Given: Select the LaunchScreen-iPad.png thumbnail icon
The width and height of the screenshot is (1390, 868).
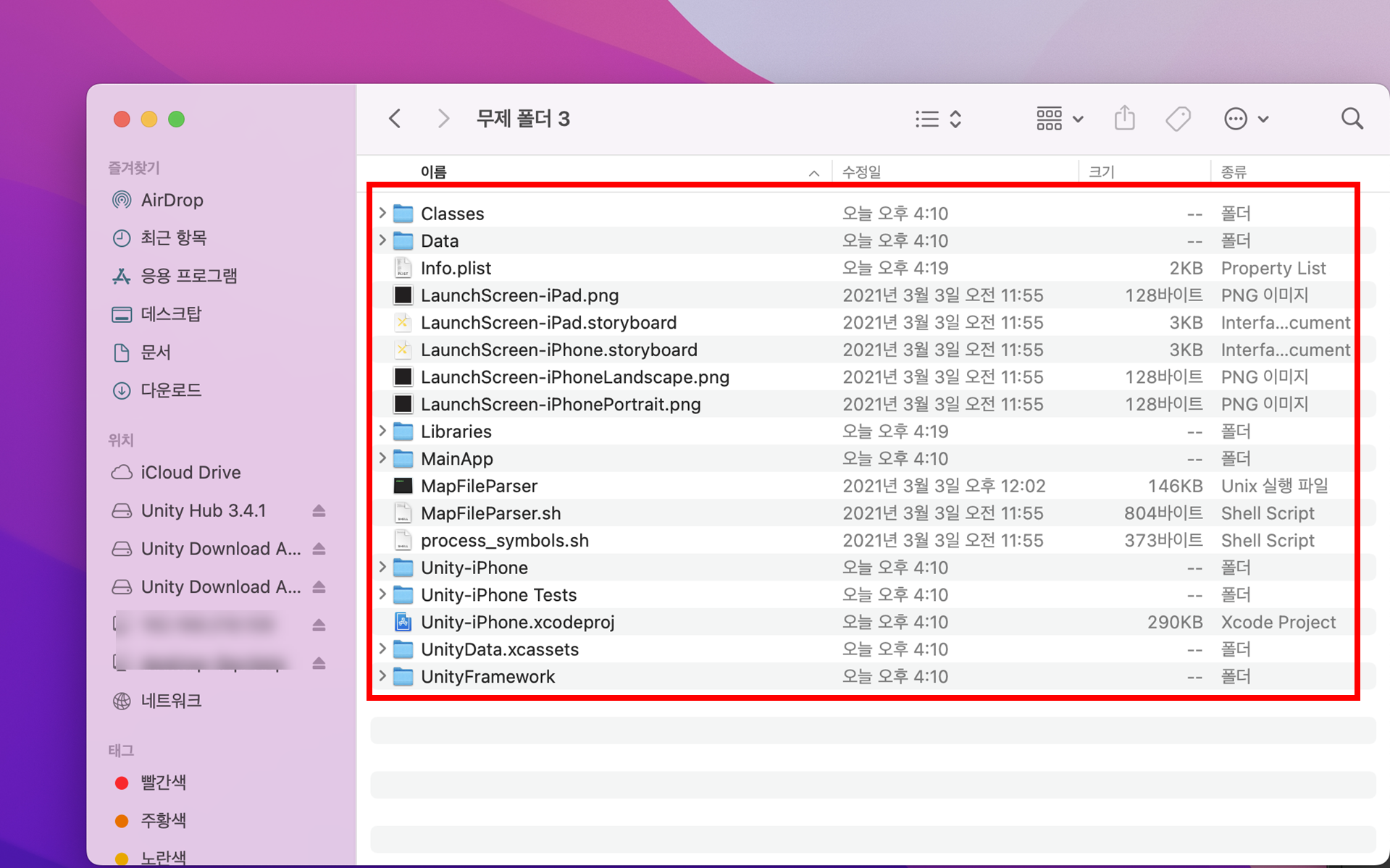Looking at the screenshot, I should coord(403,295).
